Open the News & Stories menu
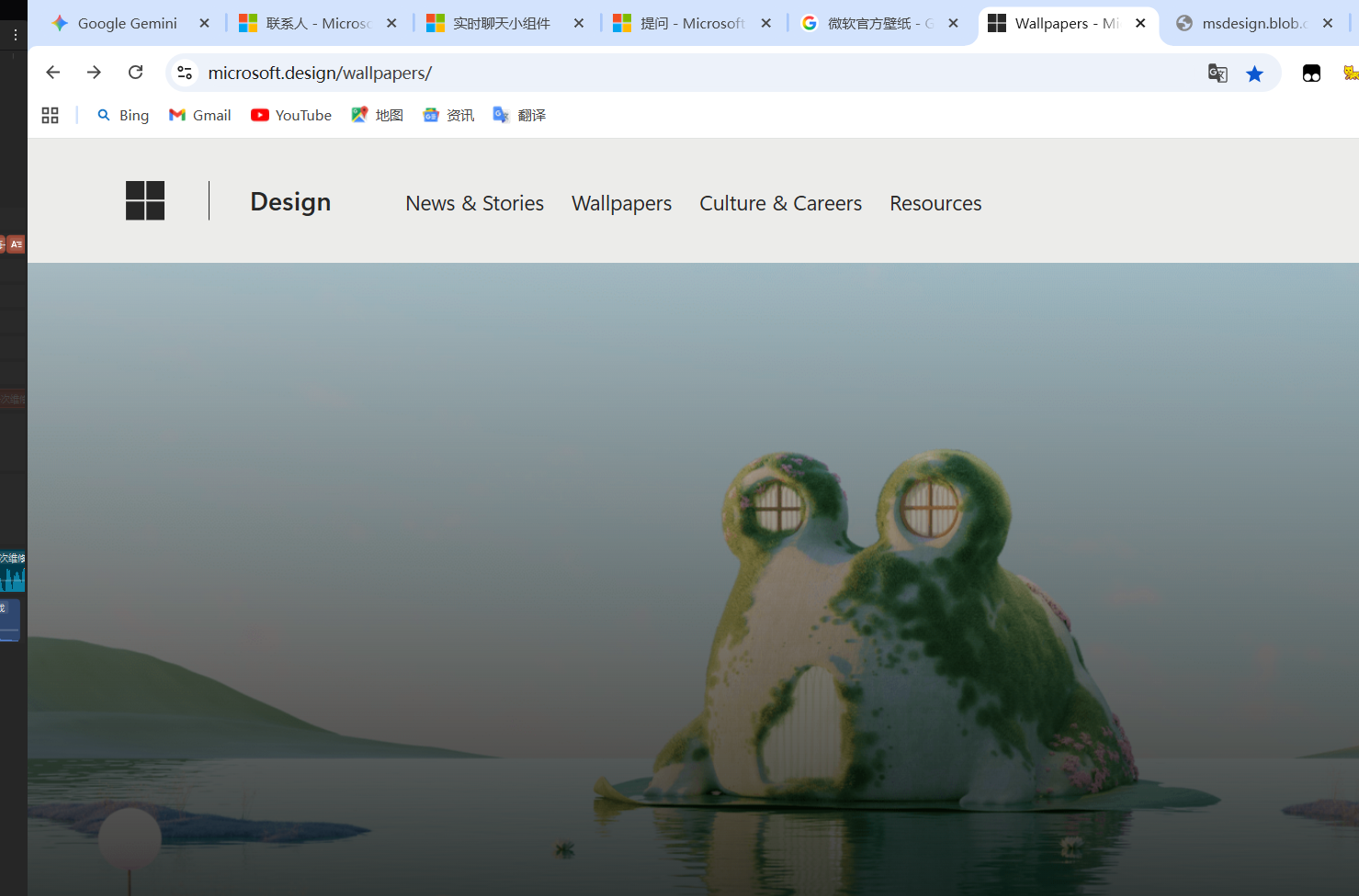The height and width of the screenshot is (896, 1359). click(x=475, y=203)
